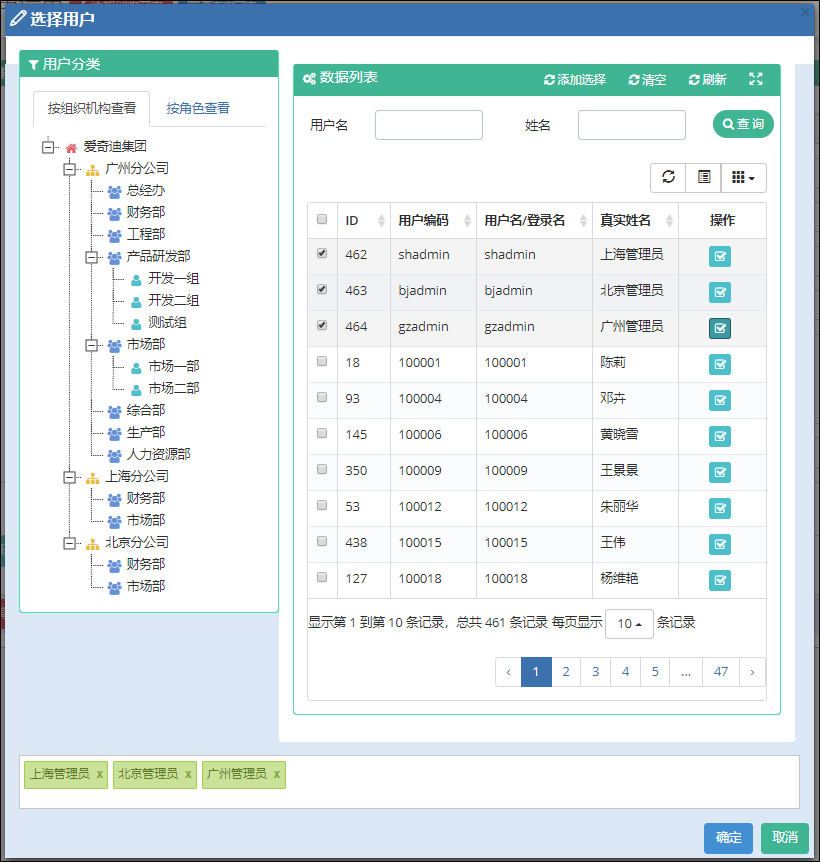Select 财务部 under 上海分公司
The height and width of the screenshot is (862, 820).
145,498
